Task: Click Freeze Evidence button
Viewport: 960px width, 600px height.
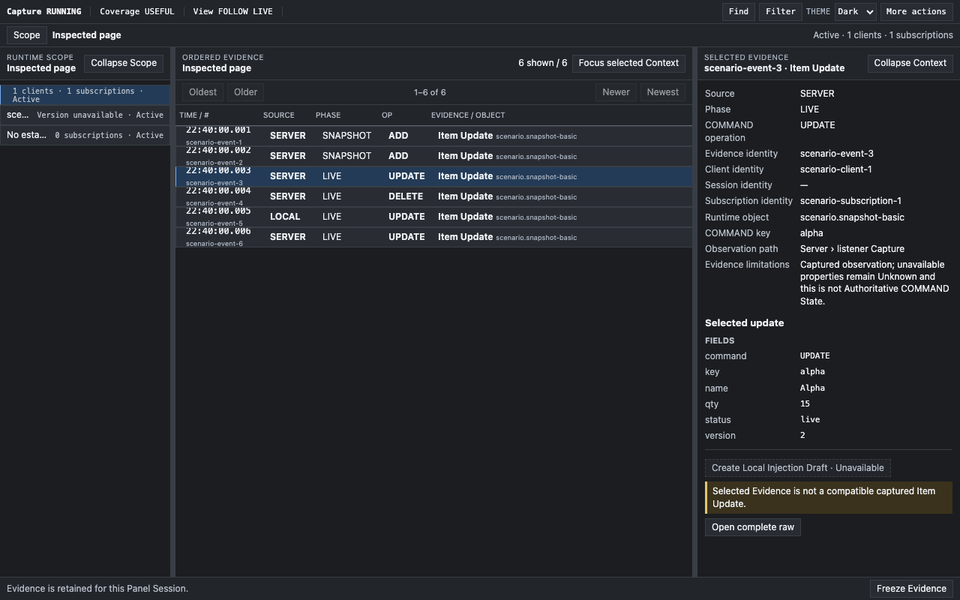Action: [911, 588]
